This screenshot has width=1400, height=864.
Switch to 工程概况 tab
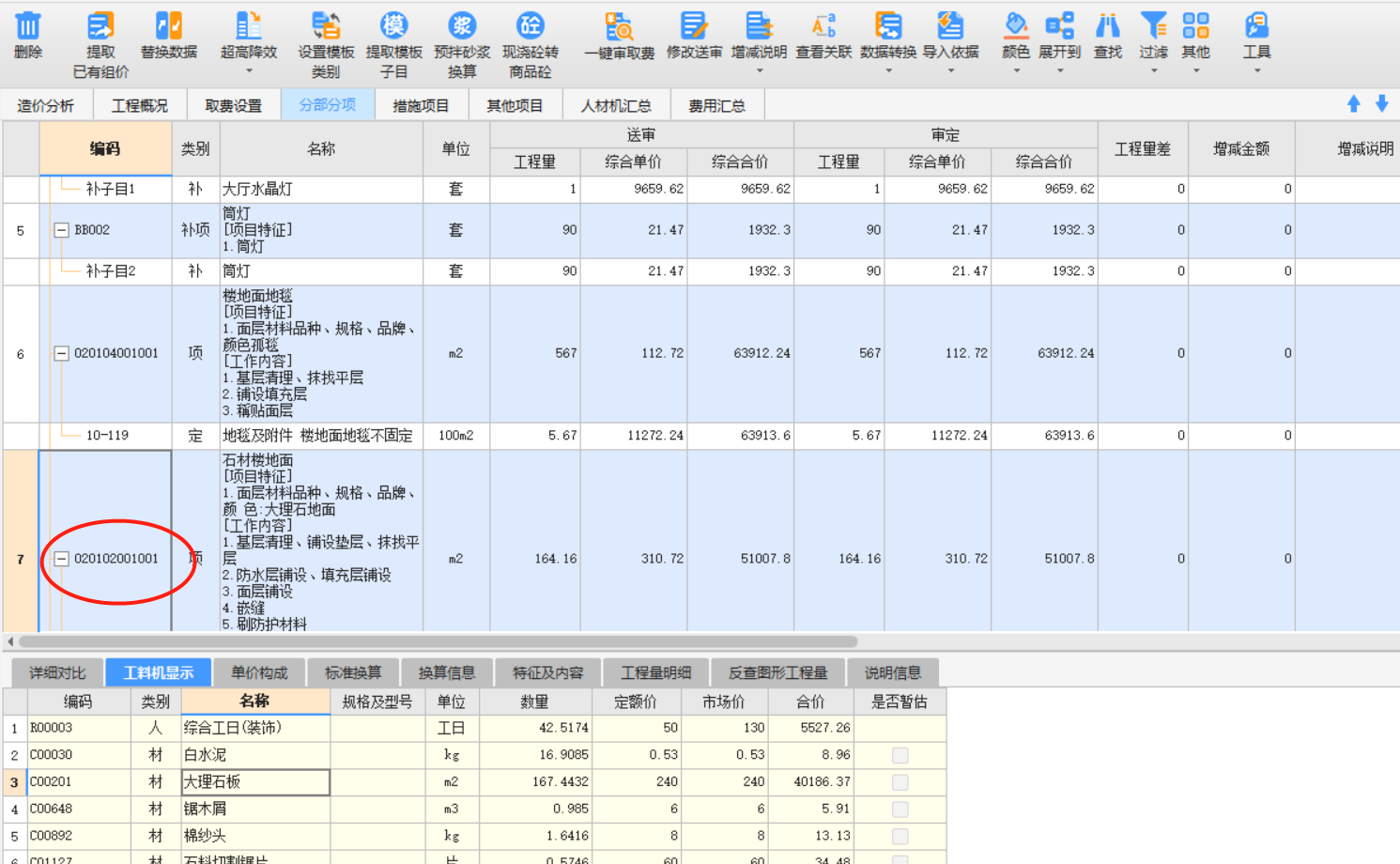point(139,105)
